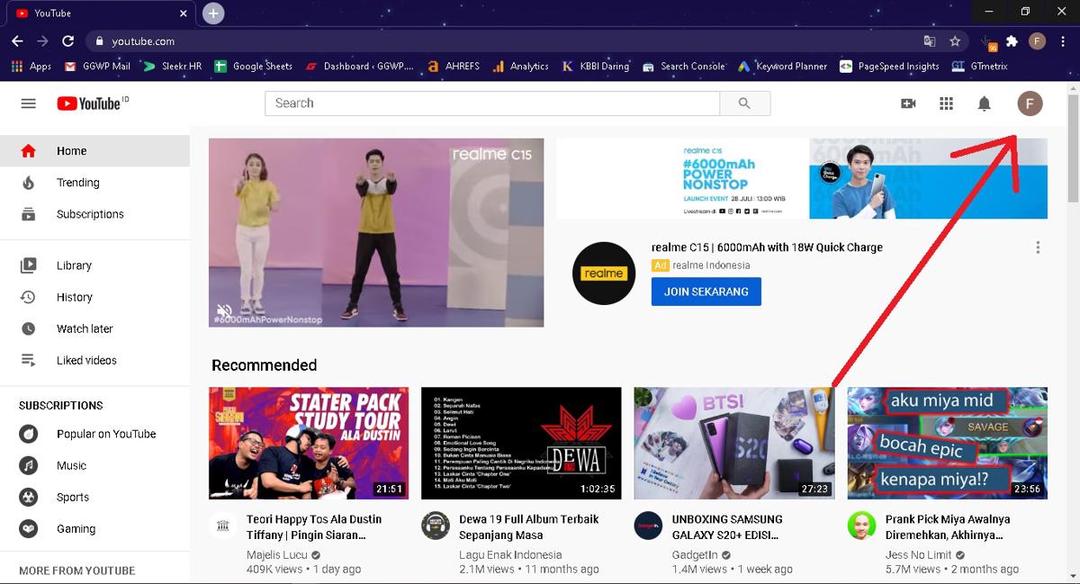Click the Lagu Enak Indonesia channel avatar
This screenshot has height=584, width=1080.
tap(435, 526)
